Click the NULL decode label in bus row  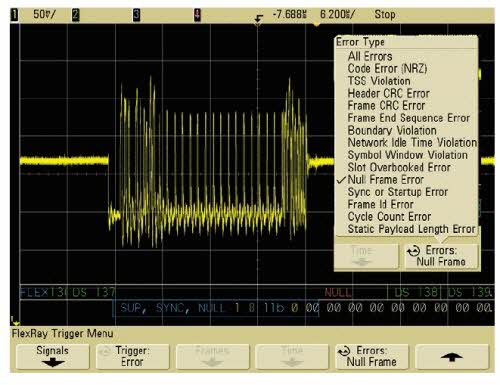click(x=338, y=293)
